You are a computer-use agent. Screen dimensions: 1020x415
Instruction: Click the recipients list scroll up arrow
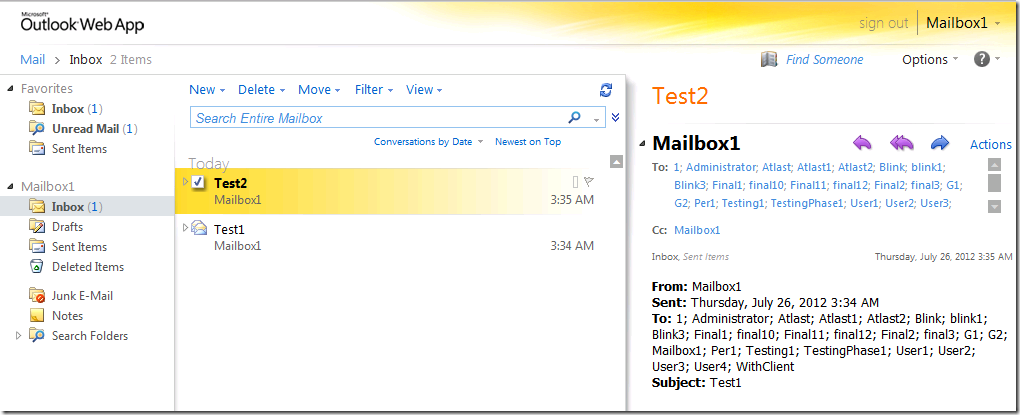tap(994, 164)
